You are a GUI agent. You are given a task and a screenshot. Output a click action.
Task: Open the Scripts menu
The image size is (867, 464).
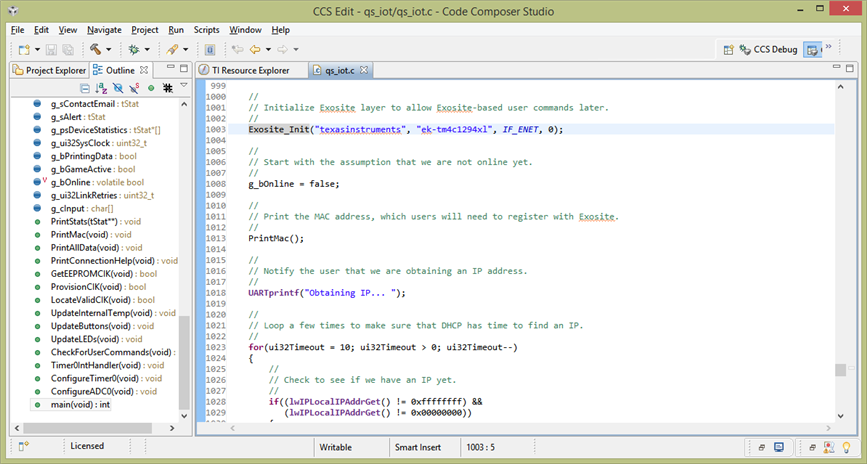click(x=206, y=30)
